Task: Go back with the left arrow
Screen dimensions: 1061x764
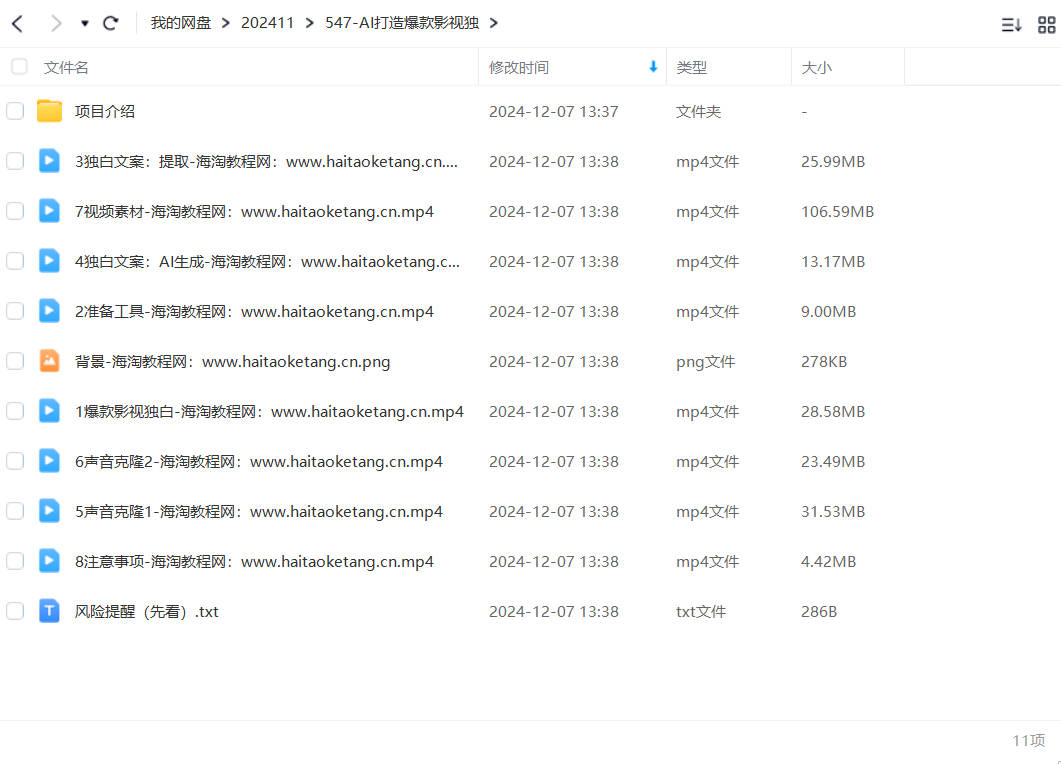Action: click(x=18, y=24)
